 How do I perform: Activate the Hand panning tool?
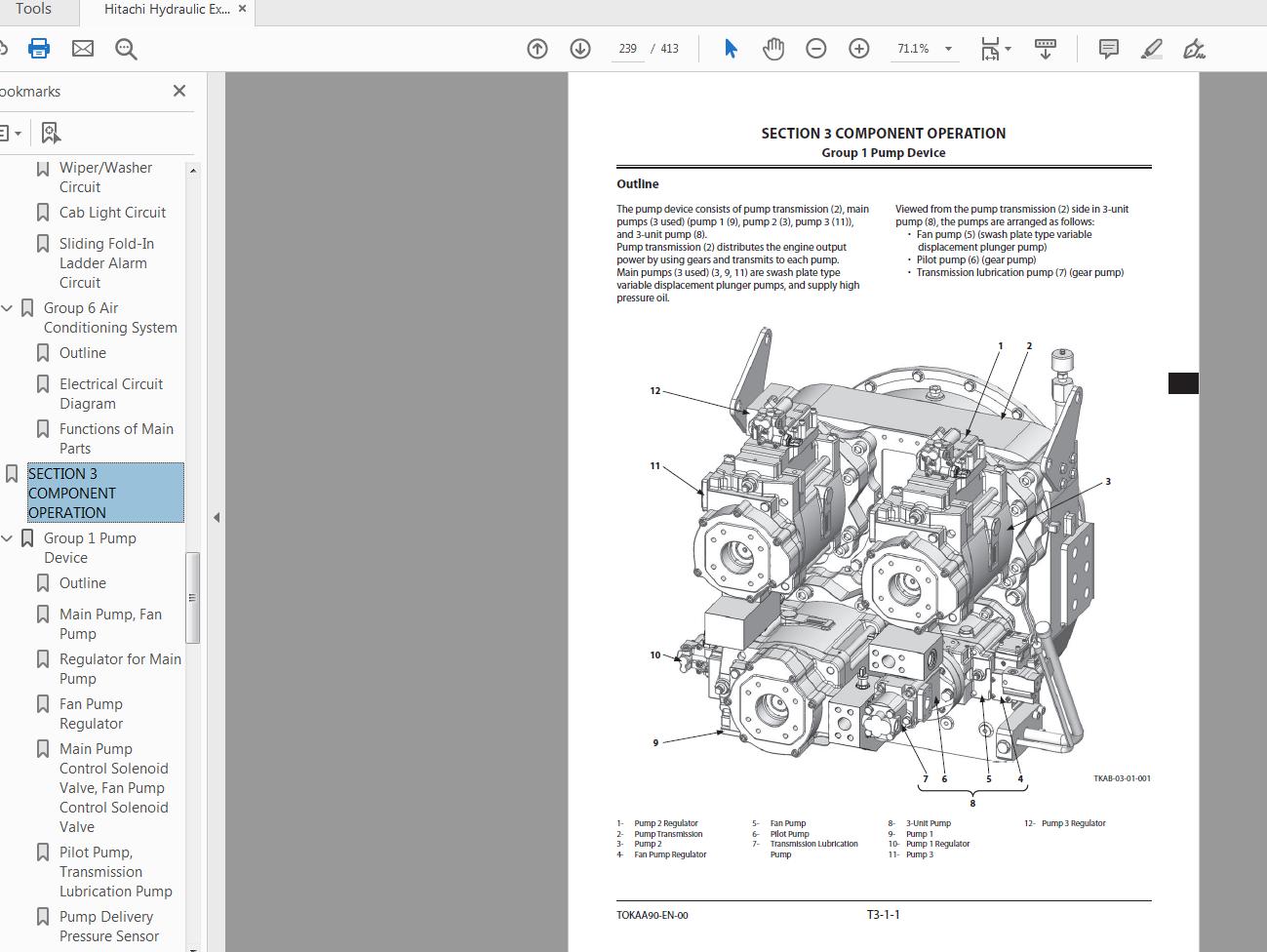point(772,47)
